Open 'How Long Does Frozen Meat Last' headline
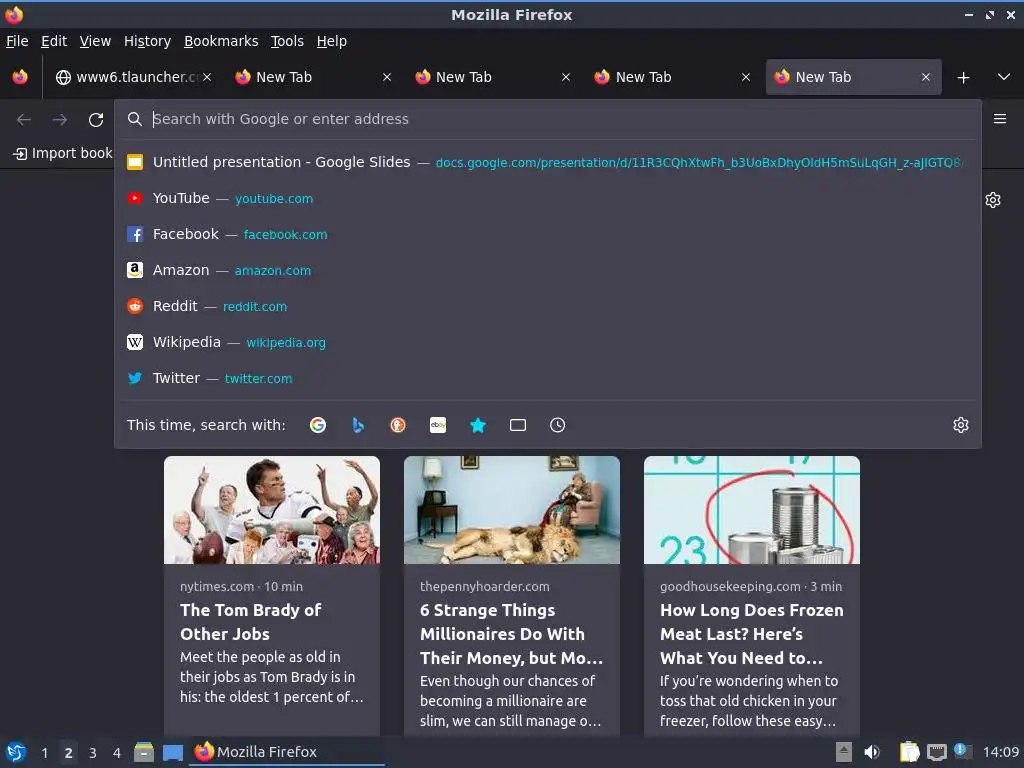Screen dimensions: 1024x768 click(x=752, y=634)
